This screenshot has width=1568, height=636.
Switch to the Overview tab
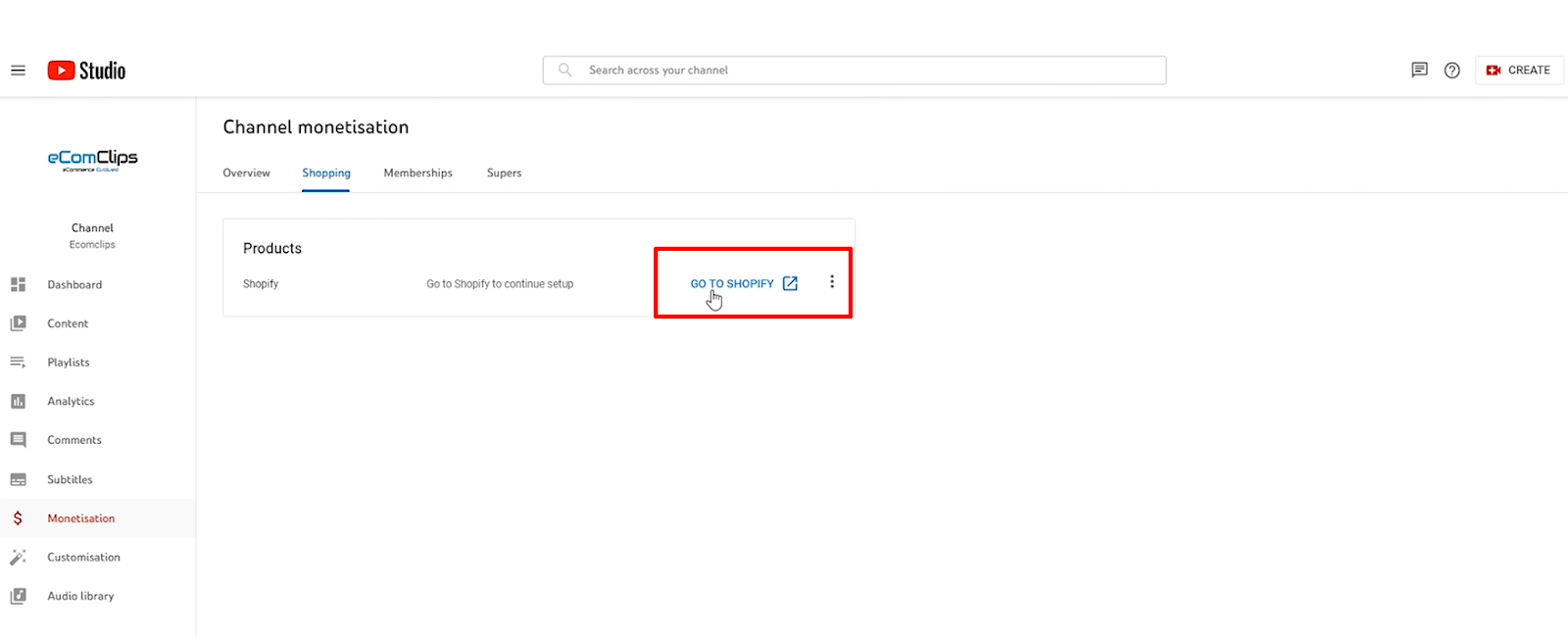[x=246, y=172]
